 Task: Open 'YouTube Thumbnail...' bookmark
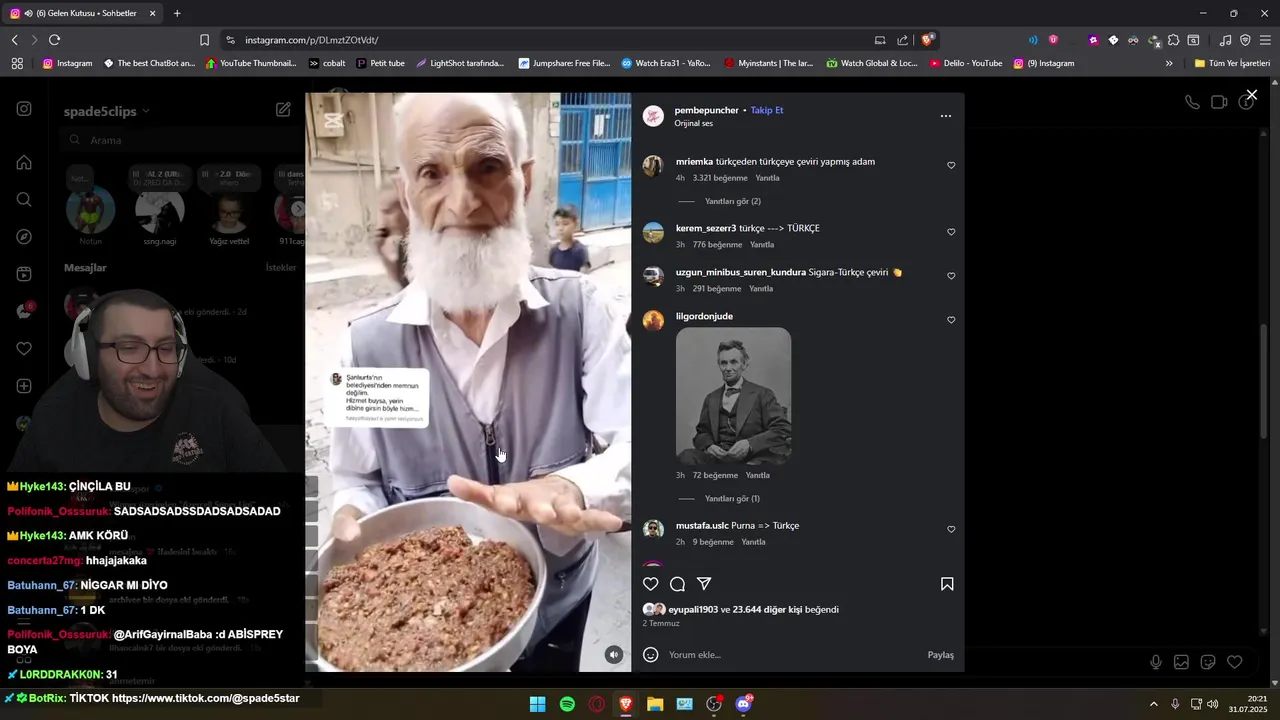pyautogui.click(x=251, y=63)
